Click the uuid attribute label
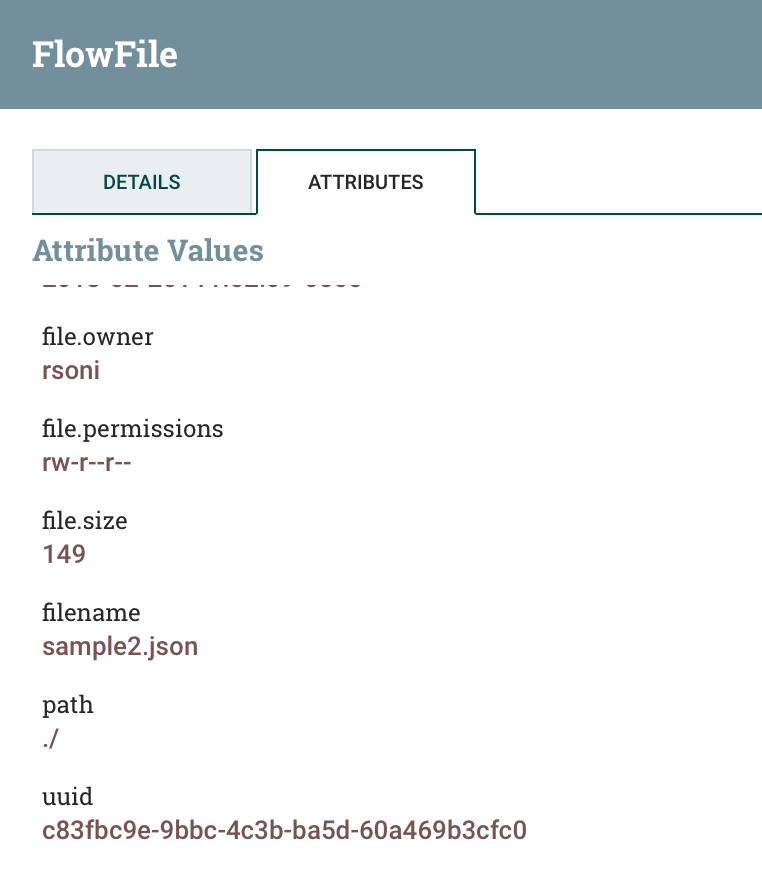This screenshot has width=762, height=886. 68,796
